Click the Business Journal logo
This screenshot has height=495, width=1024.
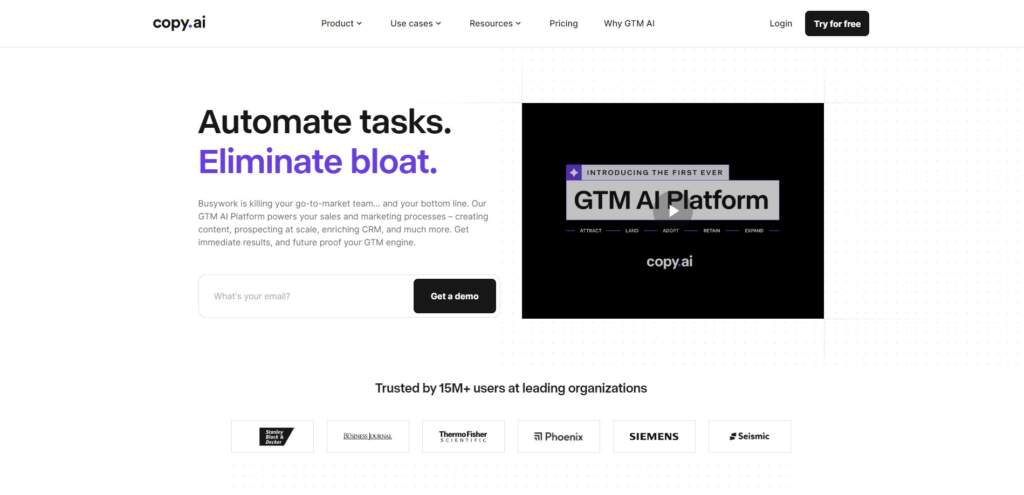point(368,436)
